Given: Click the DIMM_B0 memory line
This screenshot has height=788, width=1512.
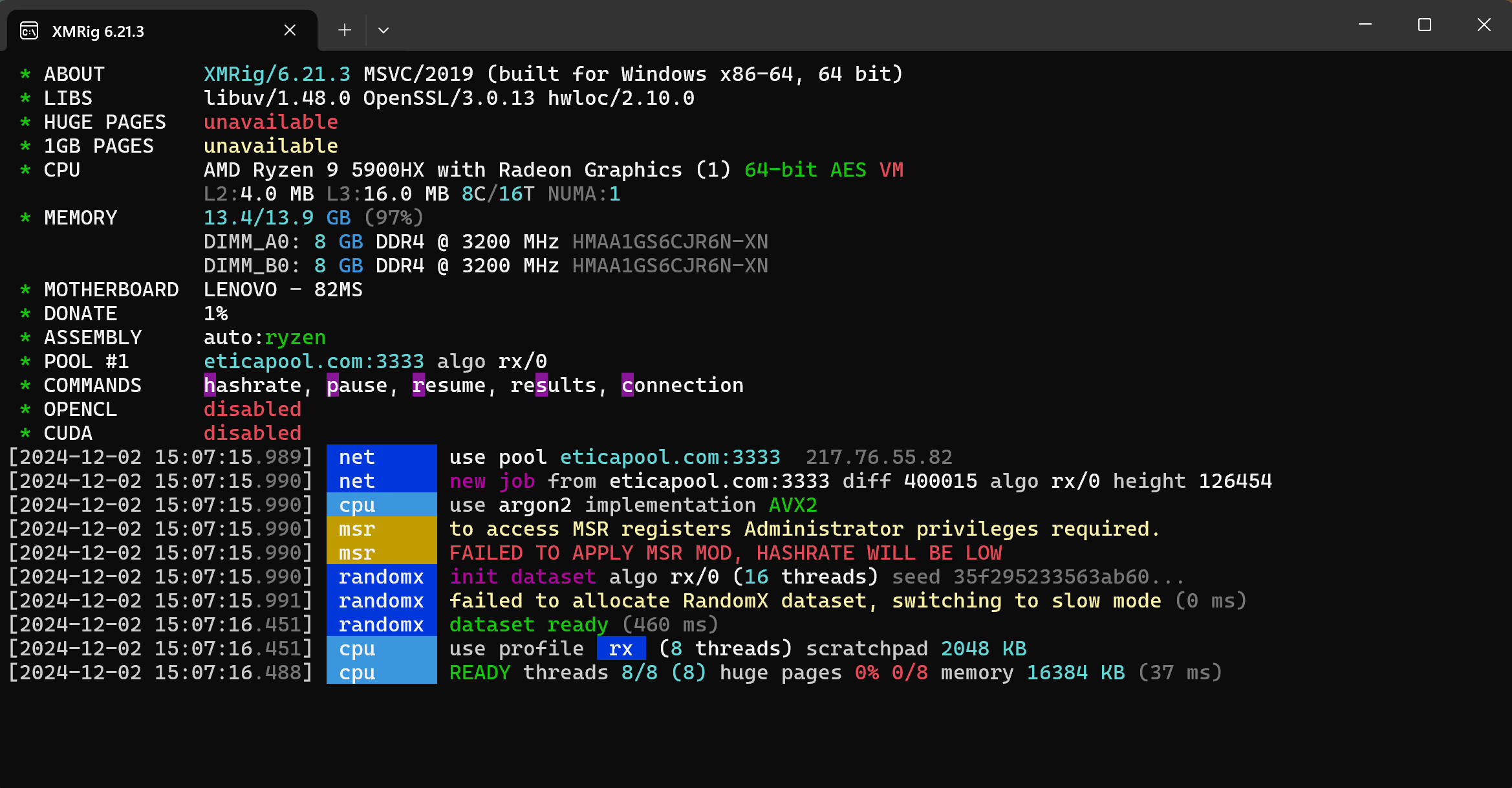Looking at the screenshot, I should 486,266.
